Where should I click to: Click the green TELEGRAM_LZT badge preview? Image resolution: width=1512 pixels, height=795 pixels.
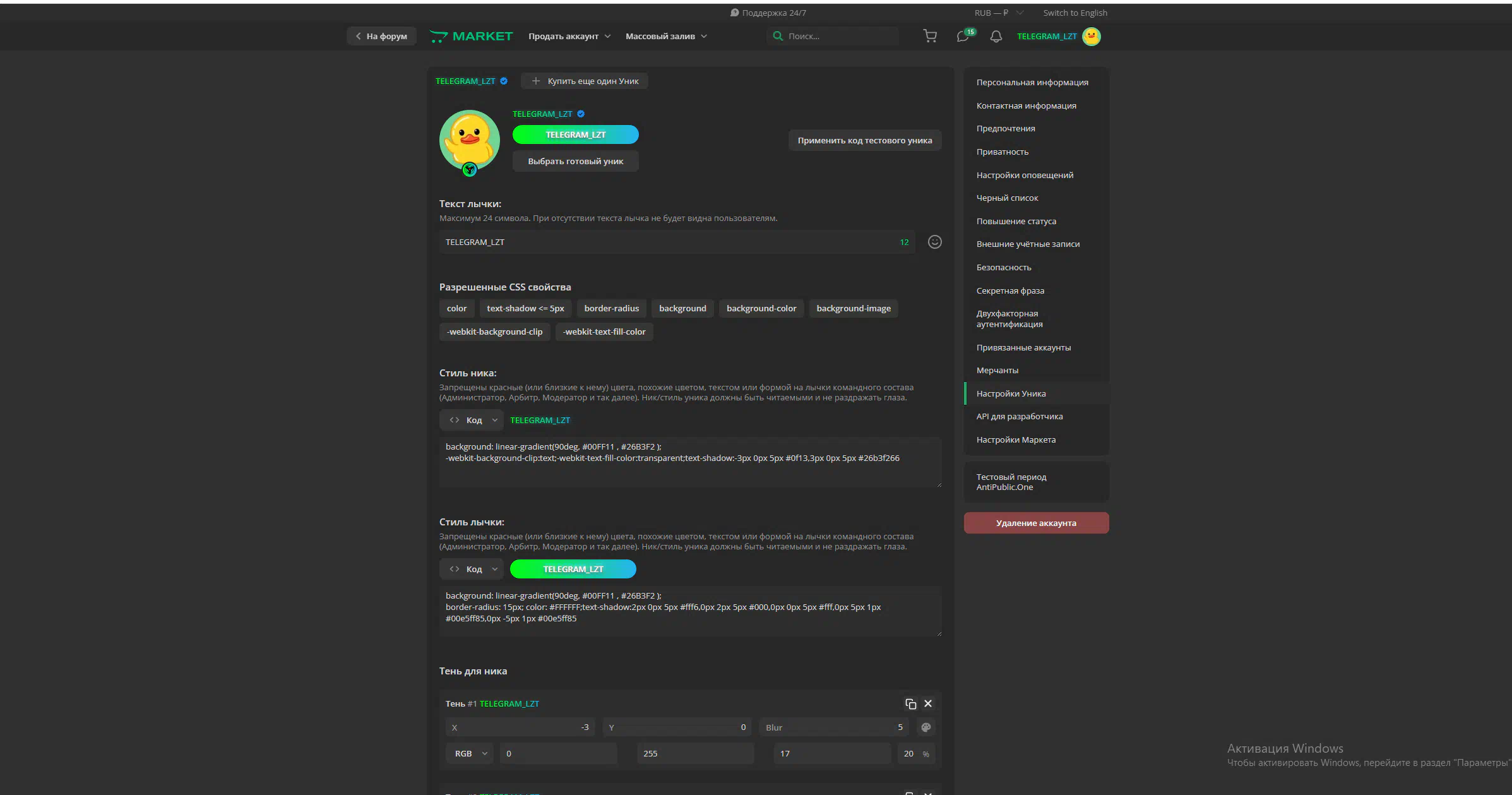click(x=576, y=134)
